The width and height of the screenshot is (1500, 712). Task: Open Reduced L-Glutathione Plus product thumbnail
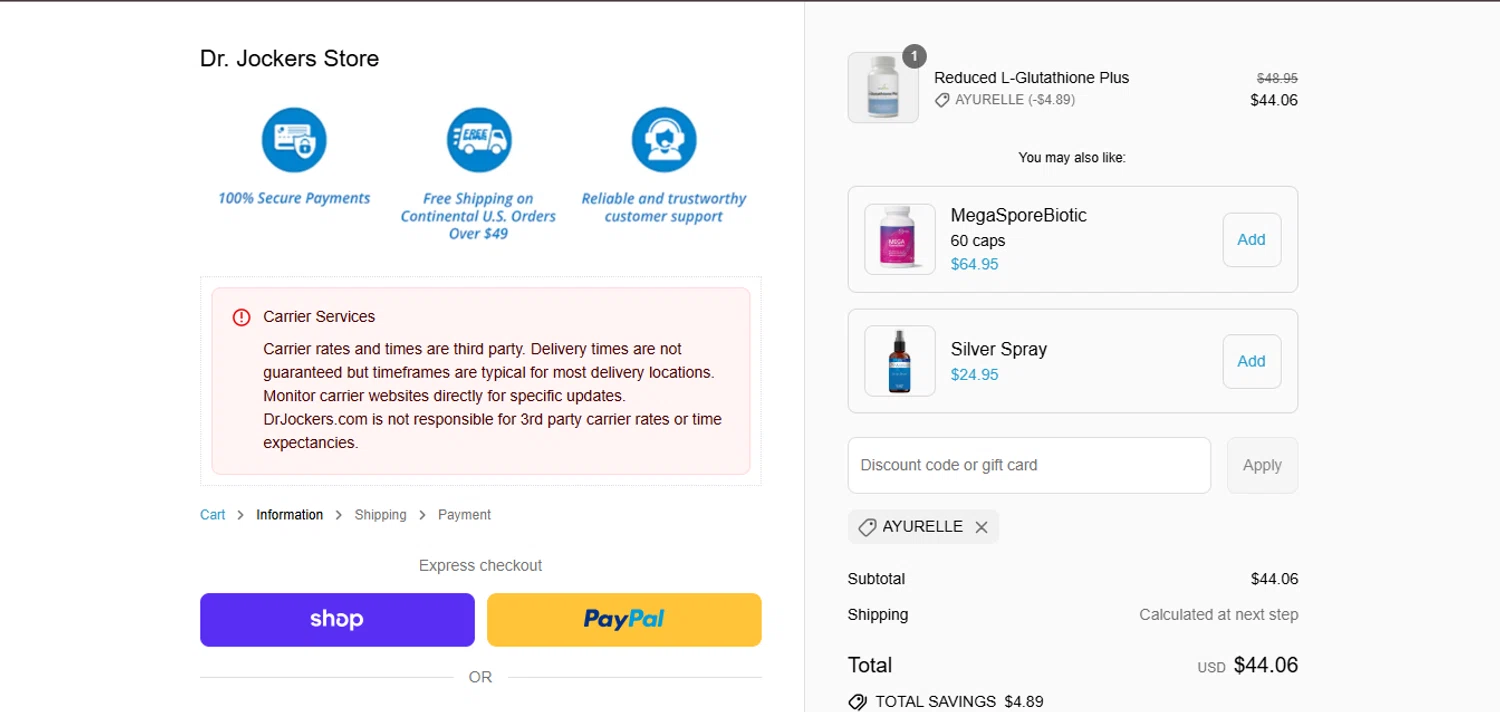pyautogui.click(x=883, y=88)
